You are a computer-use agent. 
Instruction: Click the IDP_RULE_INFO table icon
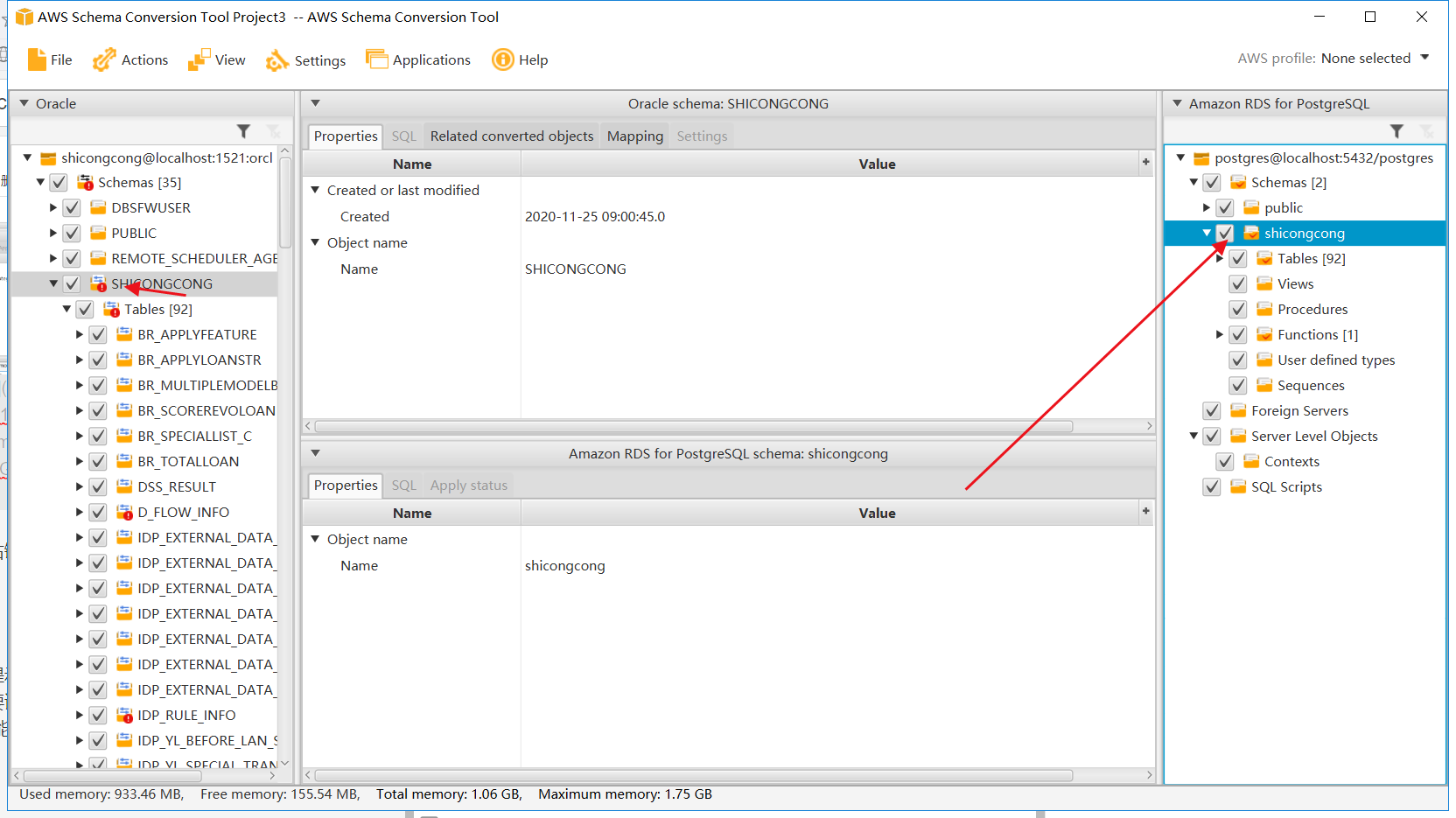tap(124, 716)
